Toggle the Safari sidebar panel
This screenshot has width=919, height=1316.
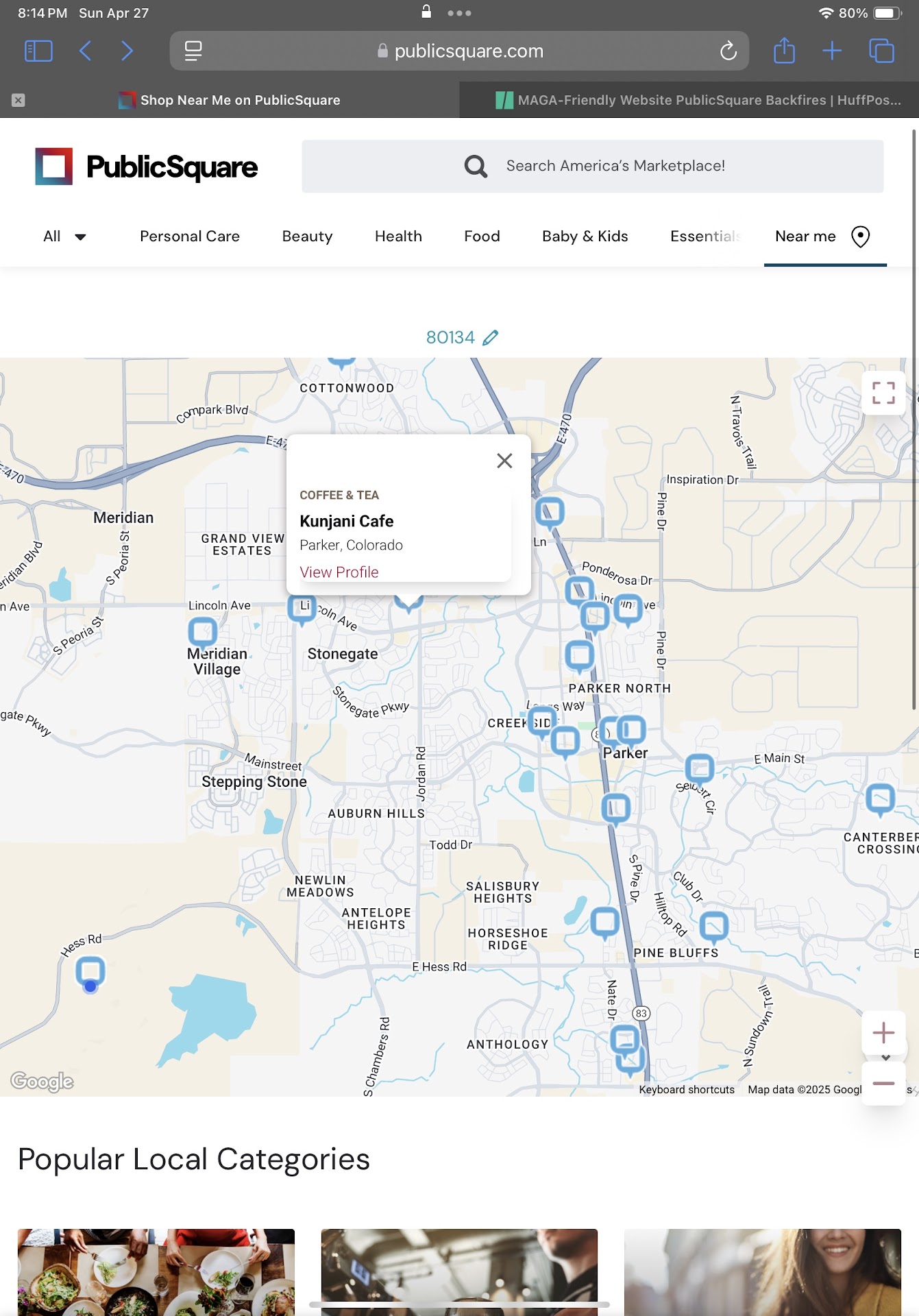point(38,51)
